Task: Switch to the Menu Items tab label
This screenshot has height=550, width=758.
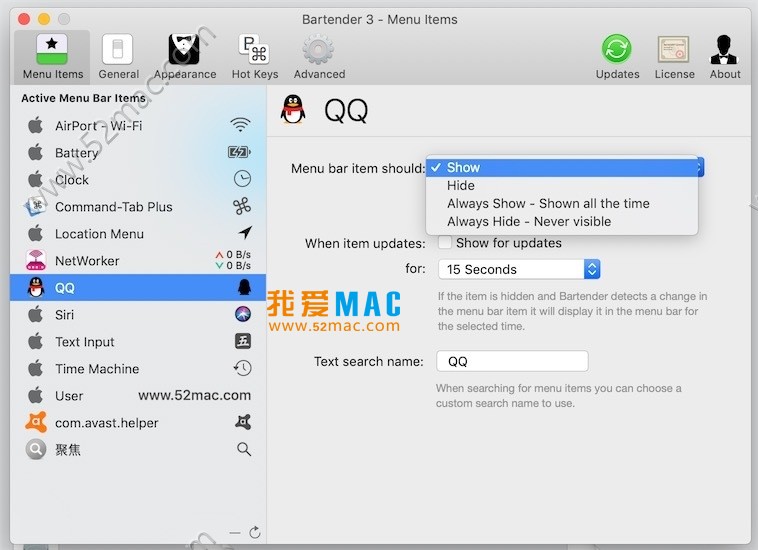Action: [x=53, y=74]
